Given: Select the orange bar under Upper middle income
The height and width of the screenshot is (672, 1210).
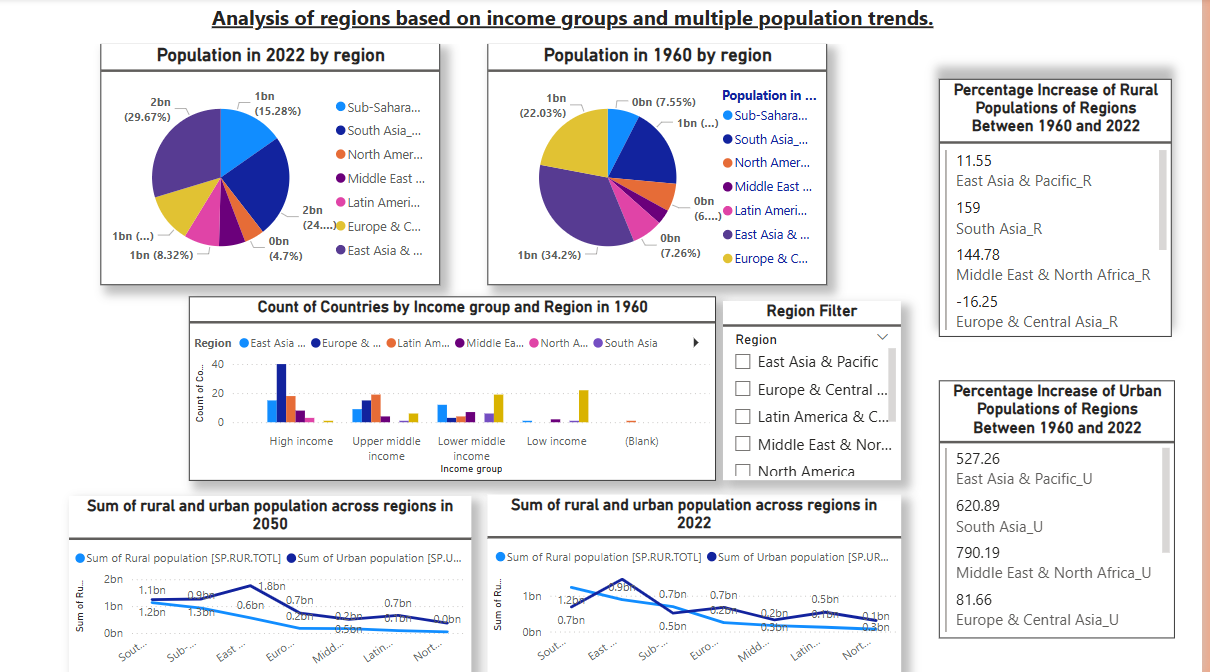Looking at the screenshot, I should [376, 408].
